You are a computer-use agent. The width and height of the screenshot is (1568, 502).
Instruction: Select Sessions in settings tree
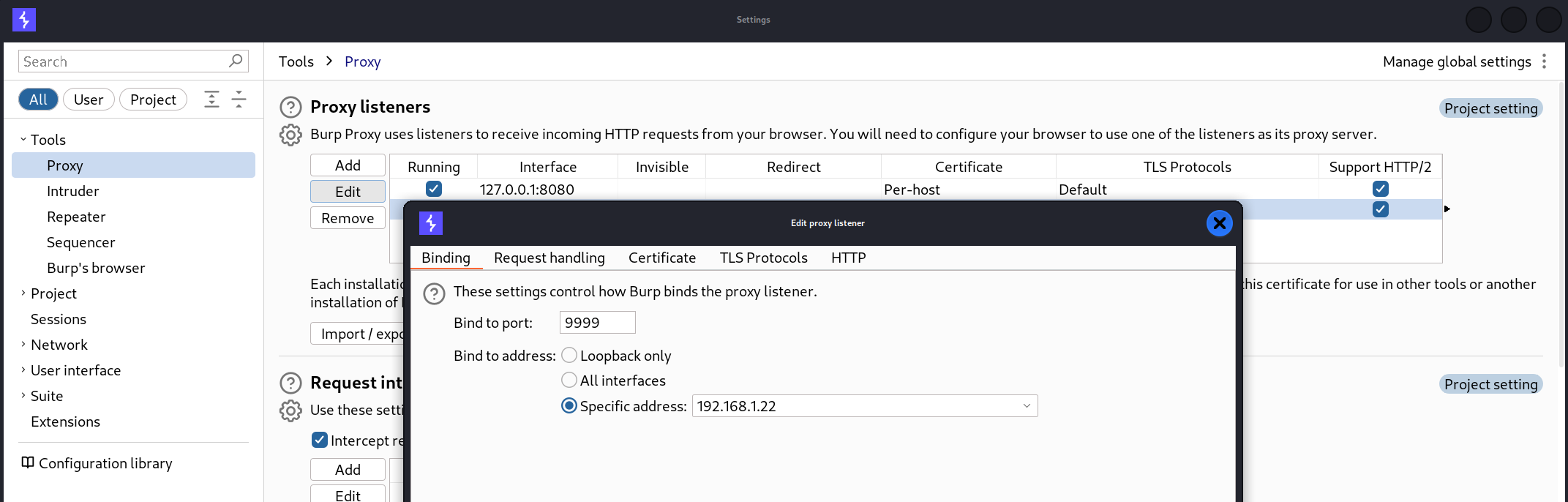tap(59, 319)
